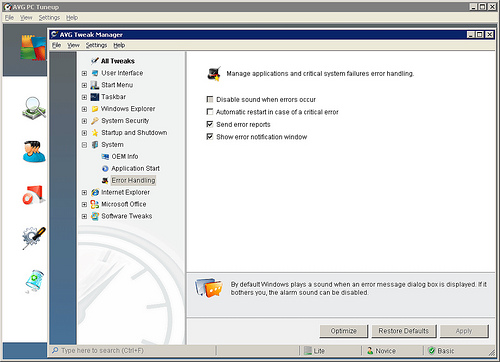Expand the Software Tweaks tree node

(x=84, y=216)
